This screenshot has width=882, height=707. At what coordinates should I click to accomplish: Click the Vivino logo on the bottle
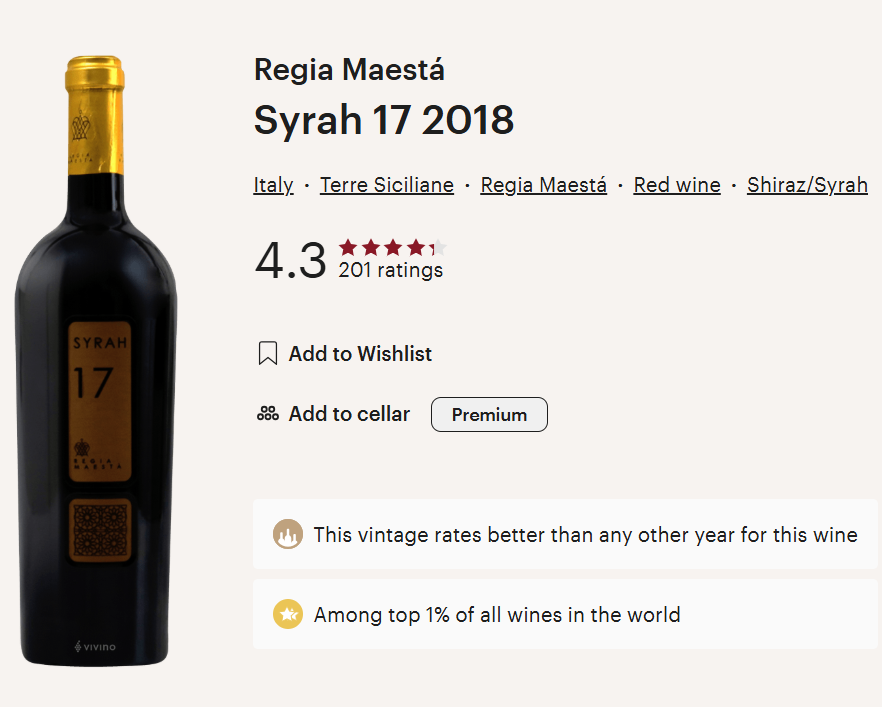pyautogui.click(x=95, y=647)
